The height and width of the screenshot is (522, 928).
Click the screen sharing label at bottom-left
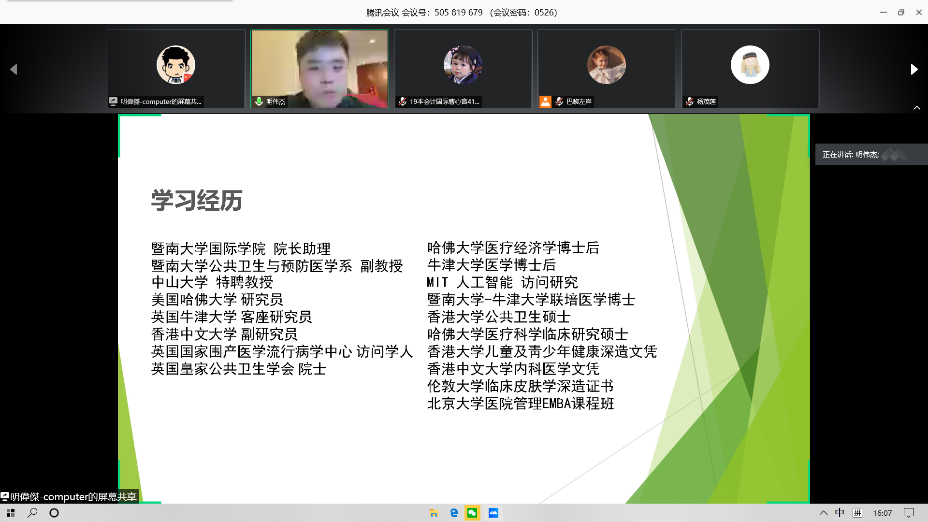[70, 496]
